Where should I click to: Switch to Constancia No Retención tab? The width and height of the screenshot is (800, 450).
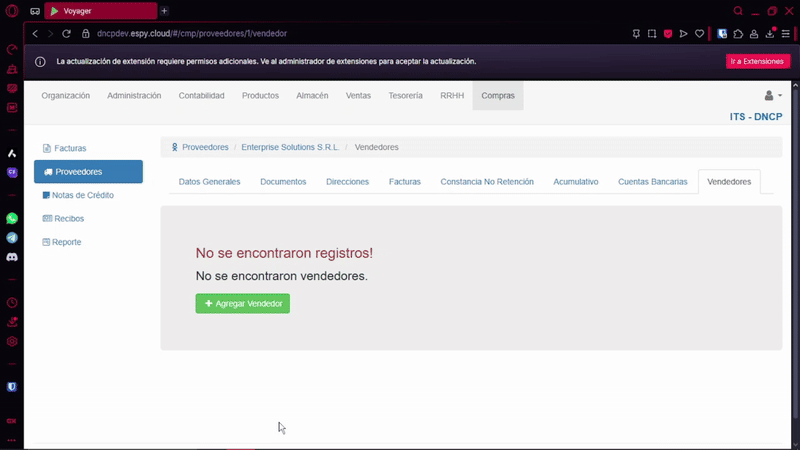pos(487,182)
